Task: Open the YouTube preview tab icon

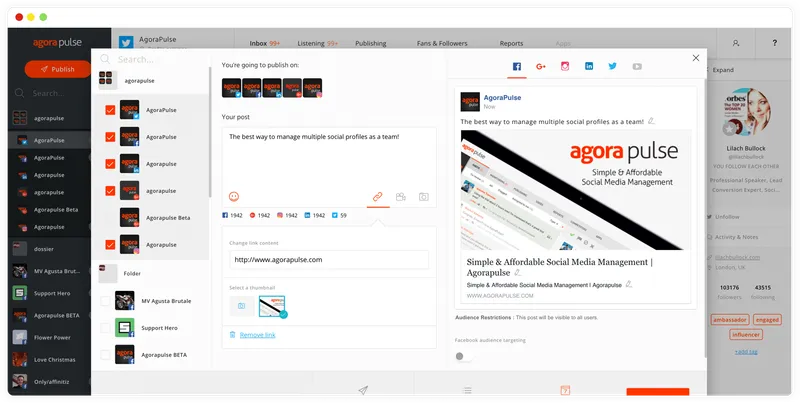Action: click(637, 66)
